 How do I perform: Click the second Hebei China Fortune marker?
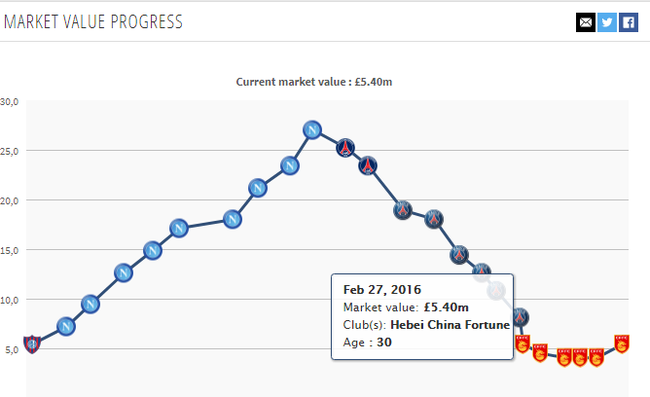tap(540, 353)
